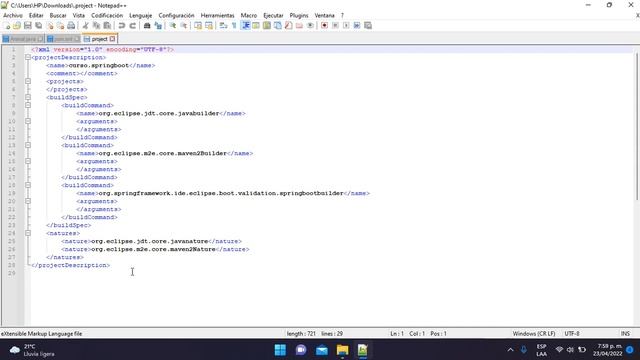Viewport: 640px width, 360px height.
Task: Show hidden system tray icons chevron
Action: 510,350
